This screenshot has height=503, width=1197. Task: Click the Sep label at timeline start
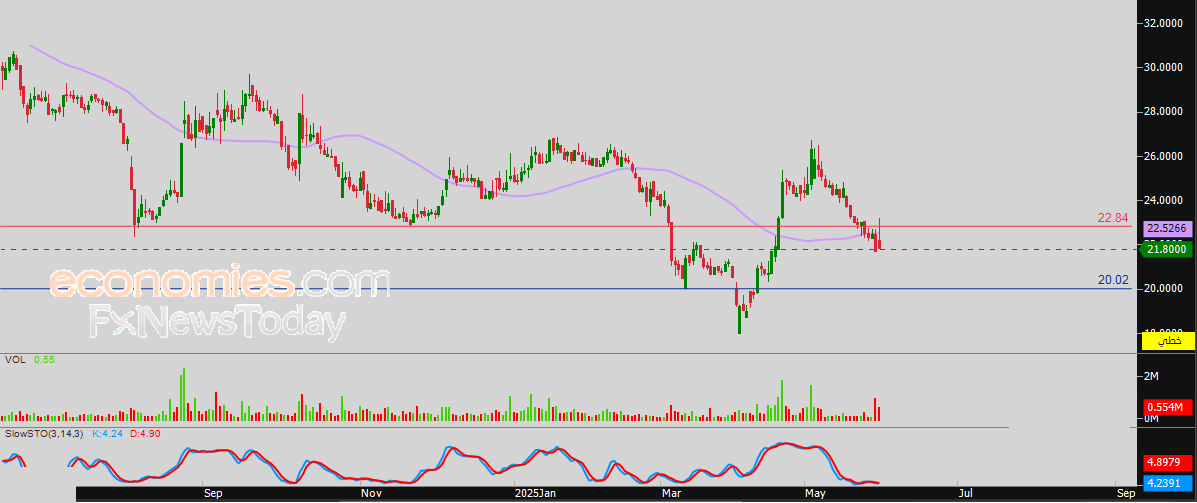click(x=215, y=495)
